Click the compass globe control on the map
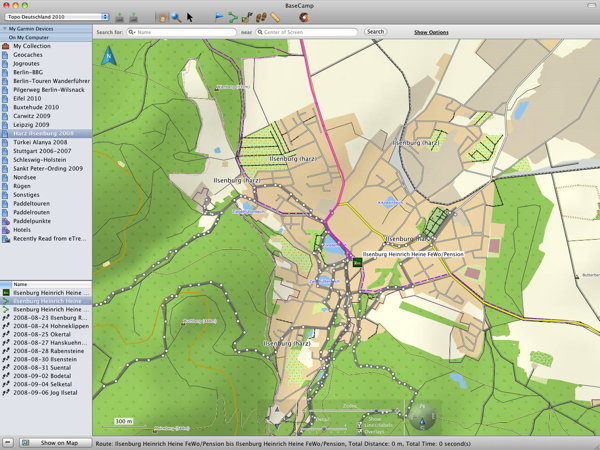This screenshot has width=600, height=450. tap(422, 417)
